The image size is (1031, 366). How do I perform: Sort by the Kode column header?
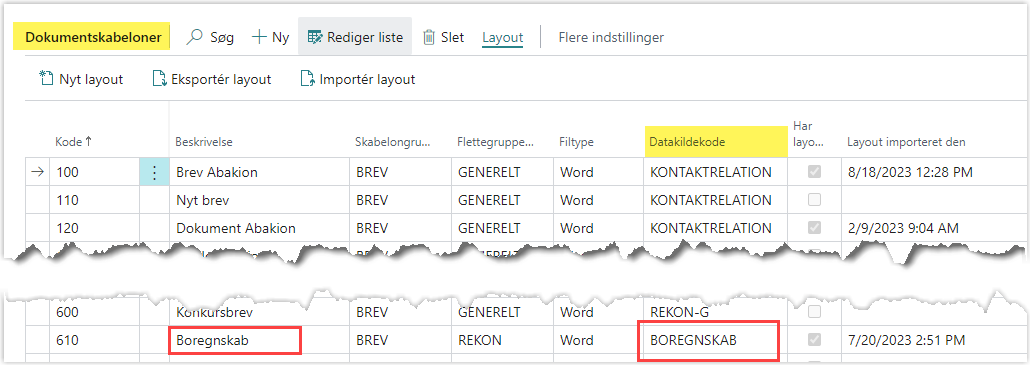[73, 141]
